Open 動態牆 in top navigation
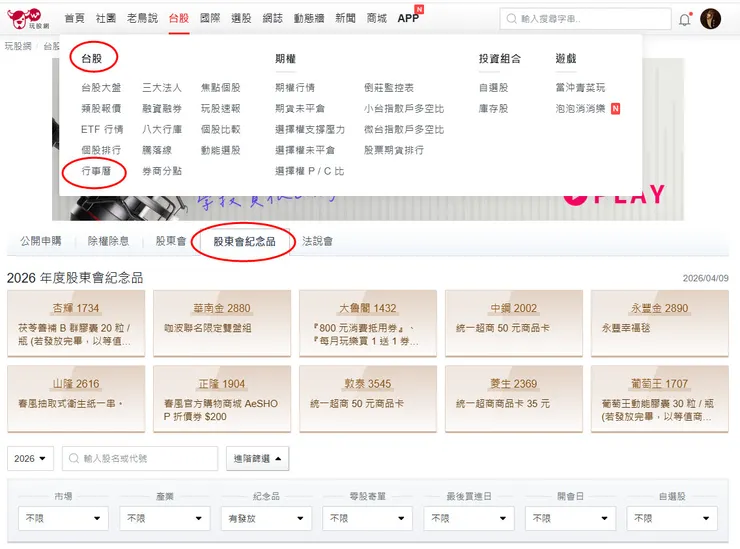This screenshot has height=549, width=740. 309,18
